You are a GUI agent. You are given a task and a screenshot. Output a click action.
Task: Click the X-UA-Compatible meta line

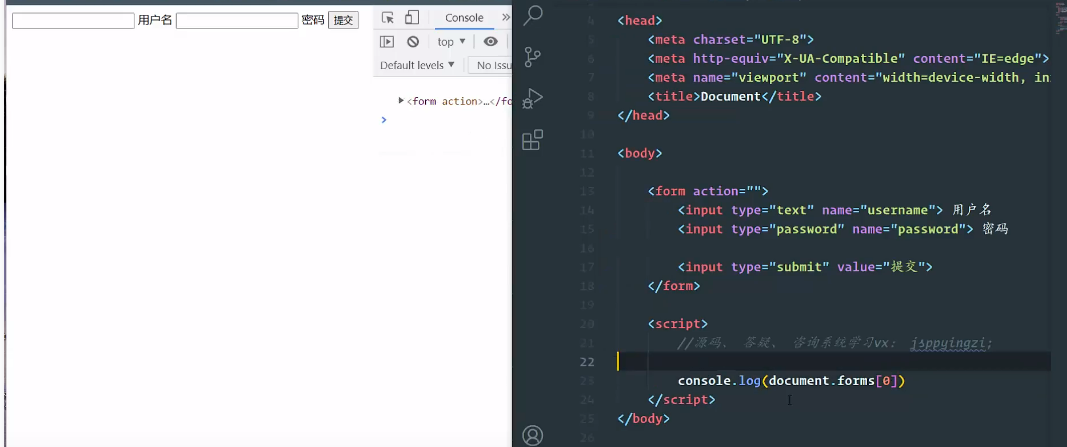tap(849, 59)
